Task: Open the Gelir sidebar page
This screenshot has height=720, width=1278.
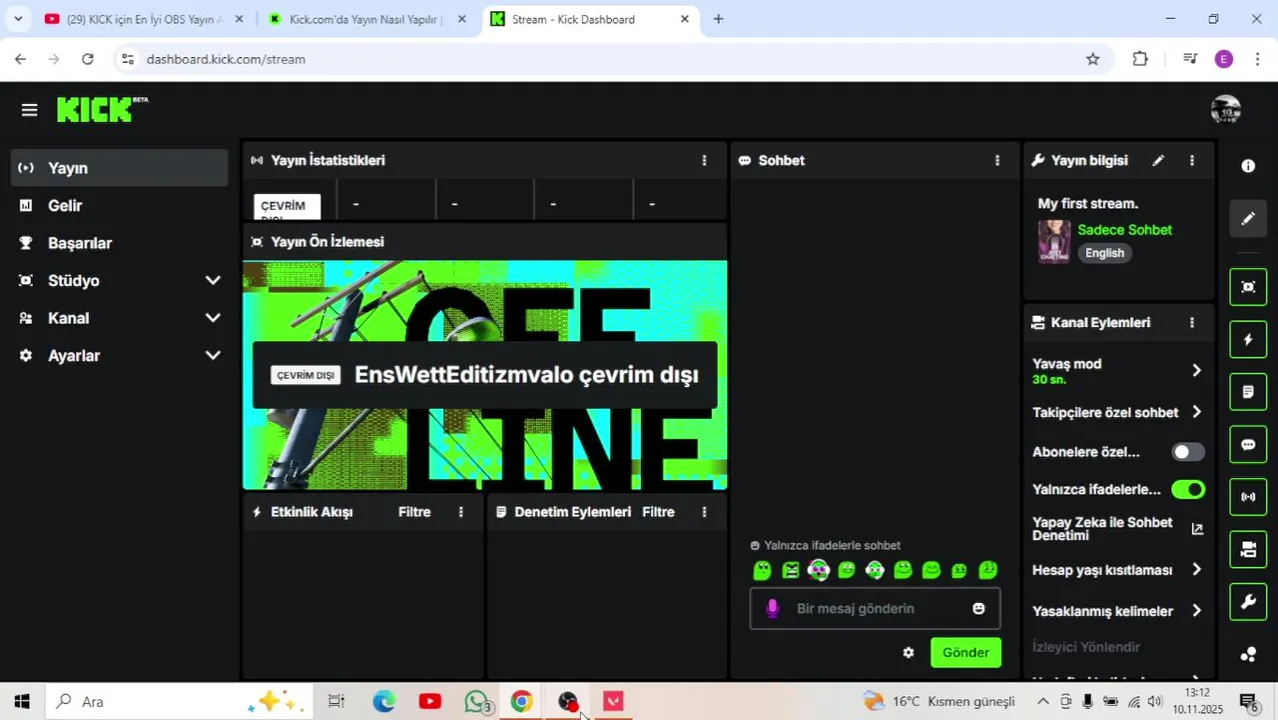Action: [x=120, y=205]
